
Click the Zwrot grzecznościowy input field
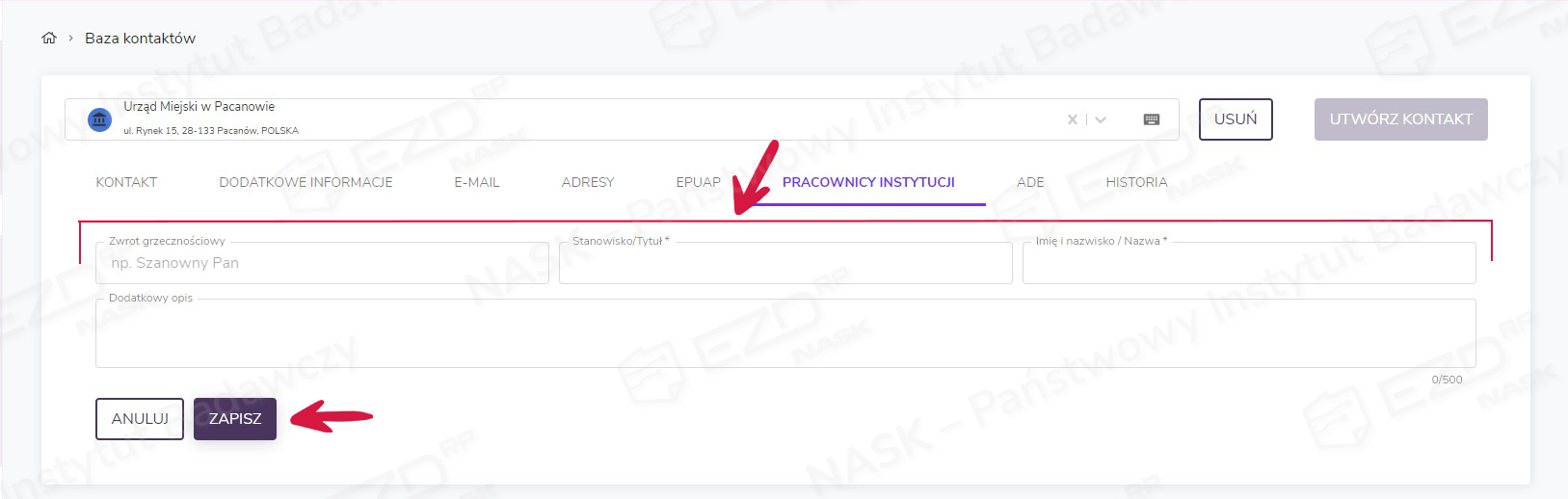pos(322,263)
